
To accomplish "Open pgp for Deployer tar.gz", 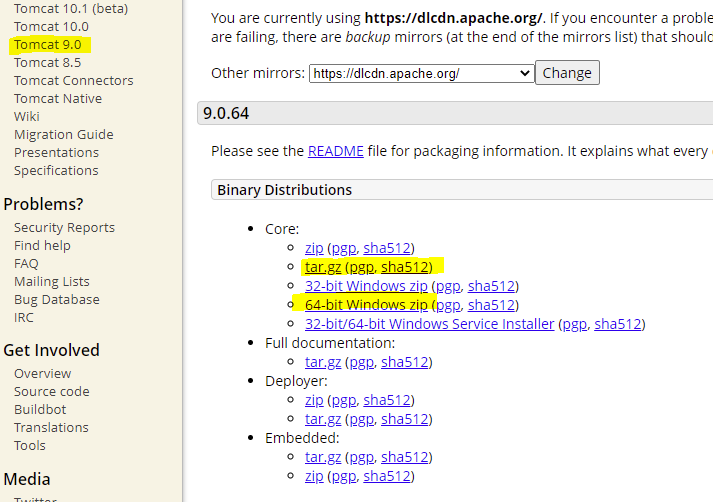I will pos(362,419).
